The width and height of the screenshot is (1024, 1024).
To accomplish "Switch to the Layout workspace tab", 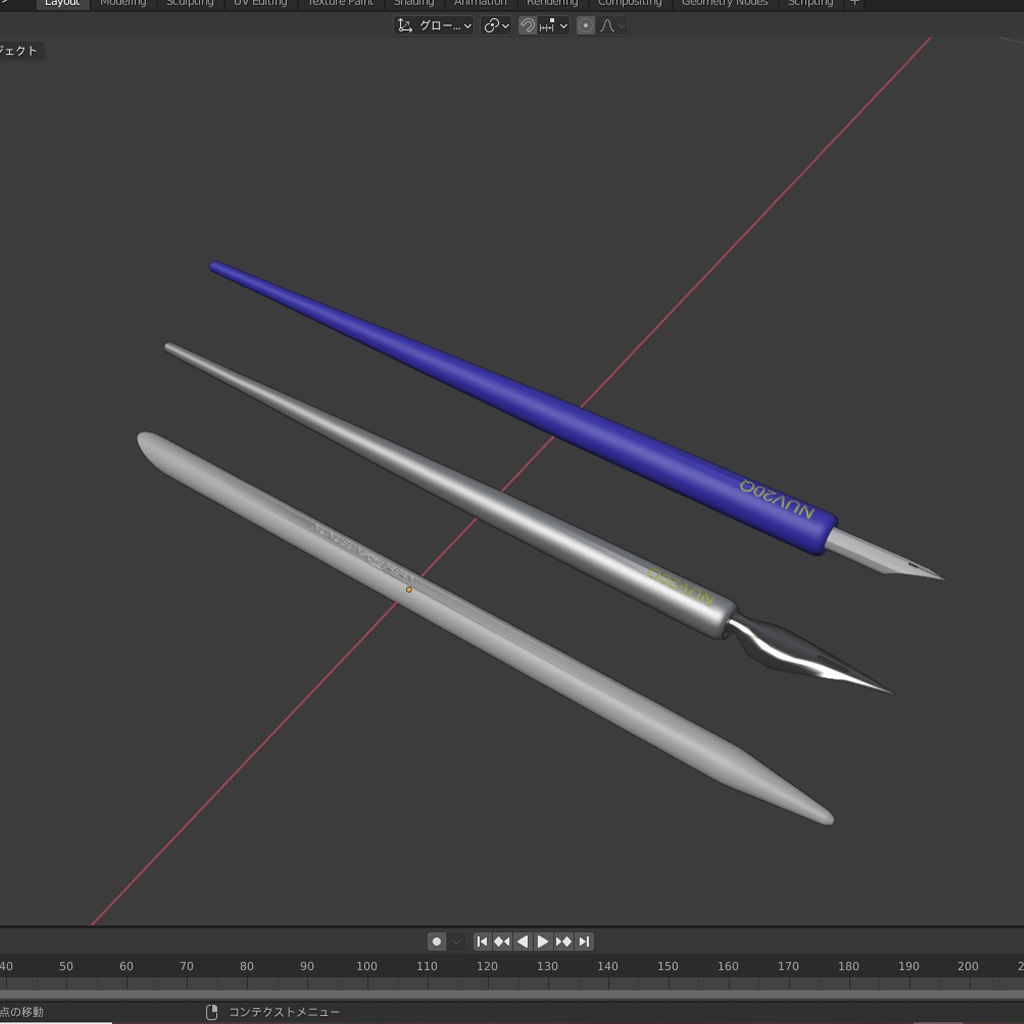I will (x=62, y=3).
